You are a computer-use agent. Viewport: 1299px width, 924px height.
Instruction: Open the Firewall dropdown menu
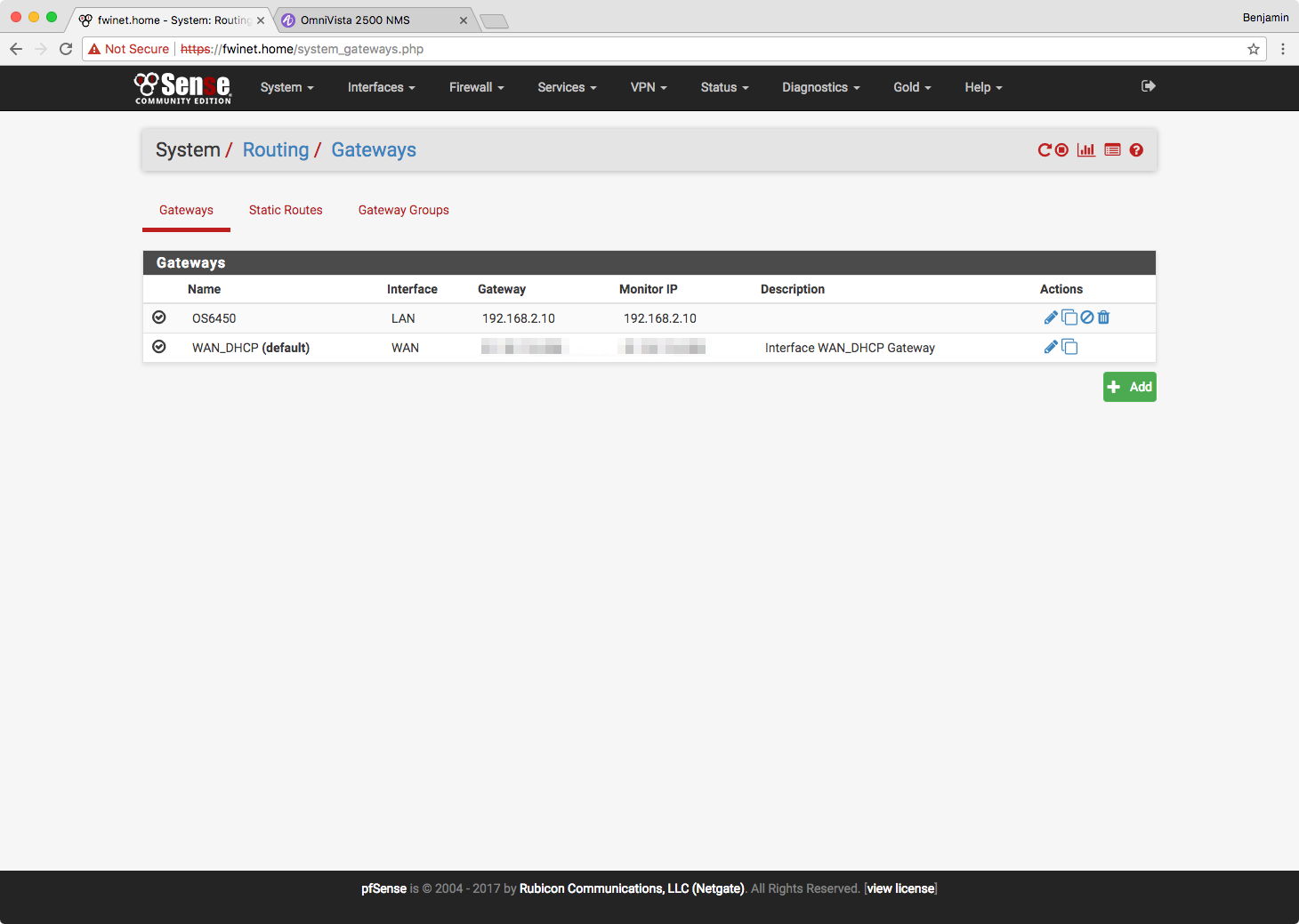(476, 87)
